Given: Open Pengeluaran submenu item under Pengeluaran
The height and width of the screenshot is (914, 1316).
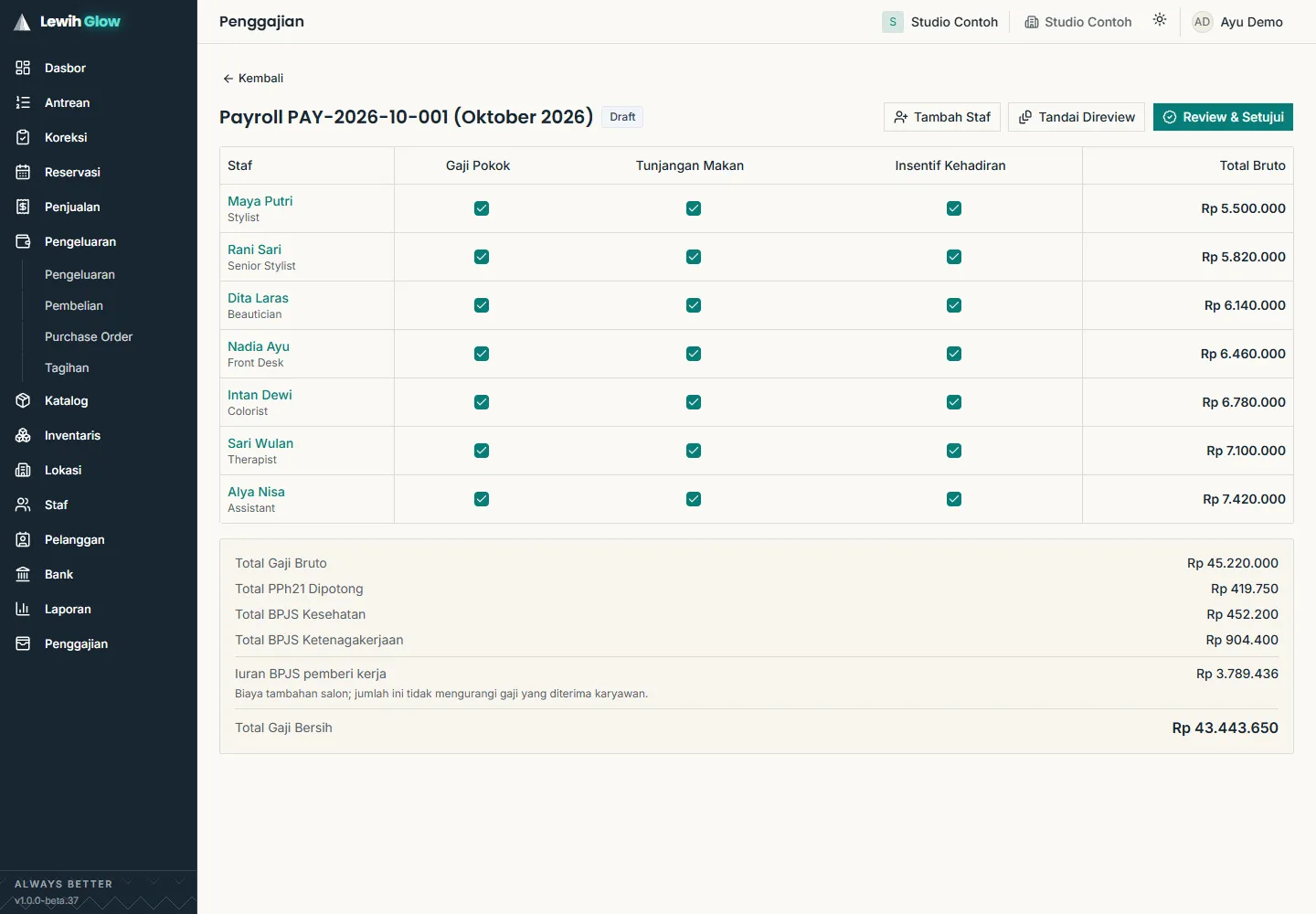Looking at the screenshot, I should click(x=80, y=274).
